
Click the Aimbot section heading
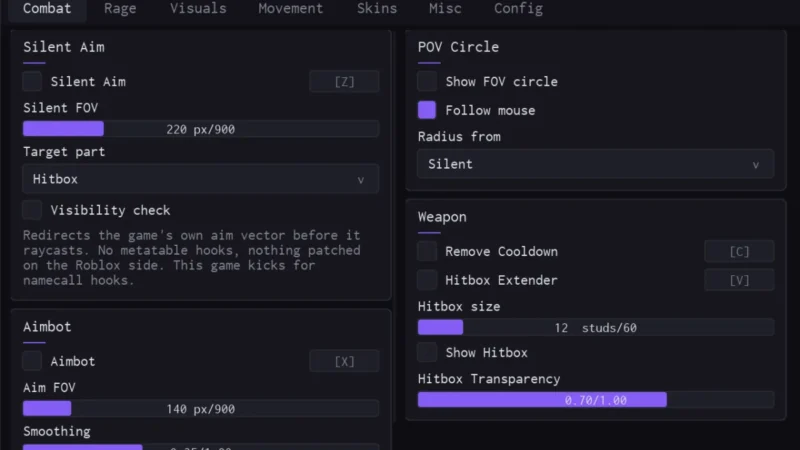(47, 327)
